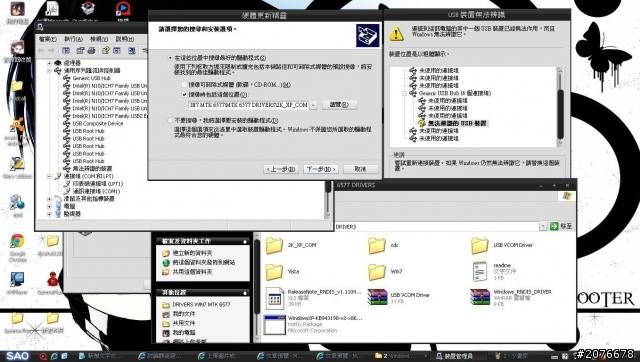Screen dimensions: 640x362
Task: Click printer icon in Device Manager toolbar
Action: point(91,51)
